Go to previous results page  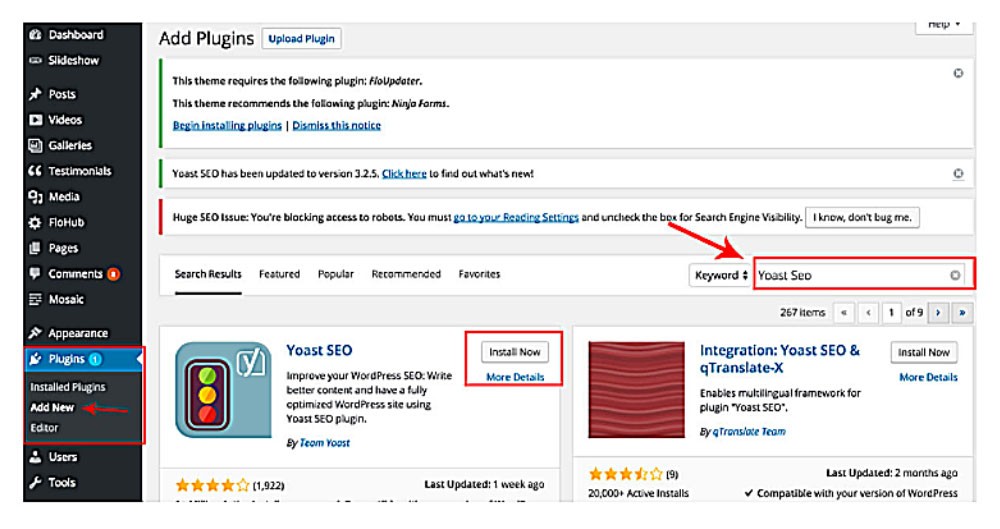coord(868,313)
